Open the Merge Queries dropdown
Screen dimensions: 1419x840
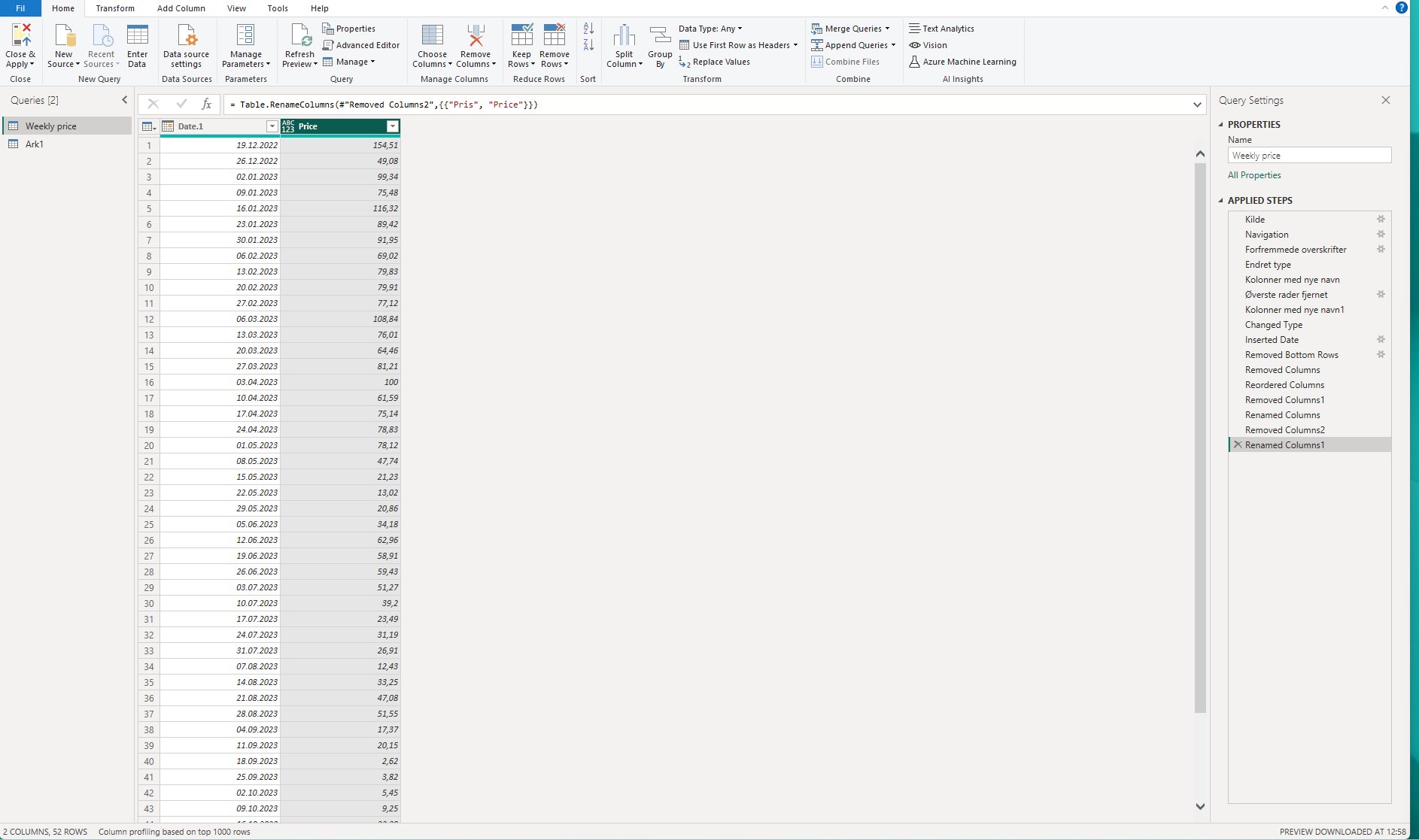tap(850, 29)
